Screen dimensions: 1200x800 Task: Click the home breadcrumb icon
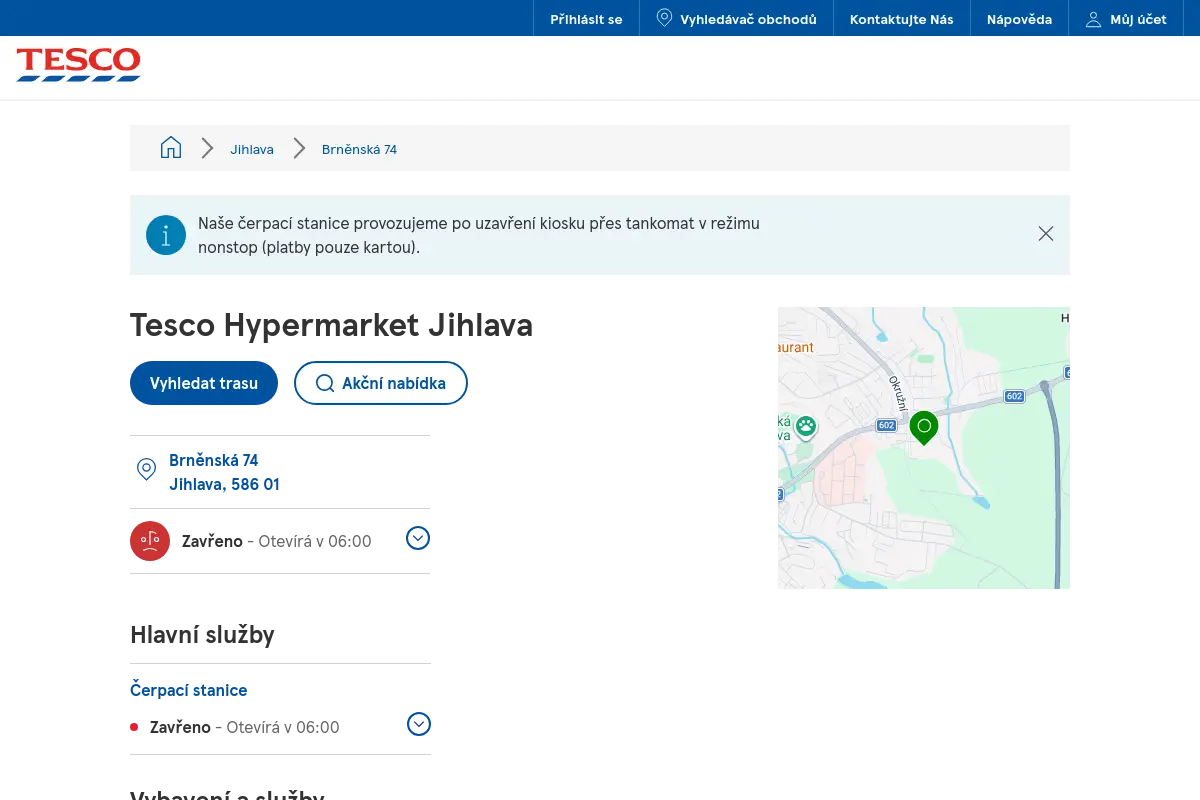click(x=171, y=148)
